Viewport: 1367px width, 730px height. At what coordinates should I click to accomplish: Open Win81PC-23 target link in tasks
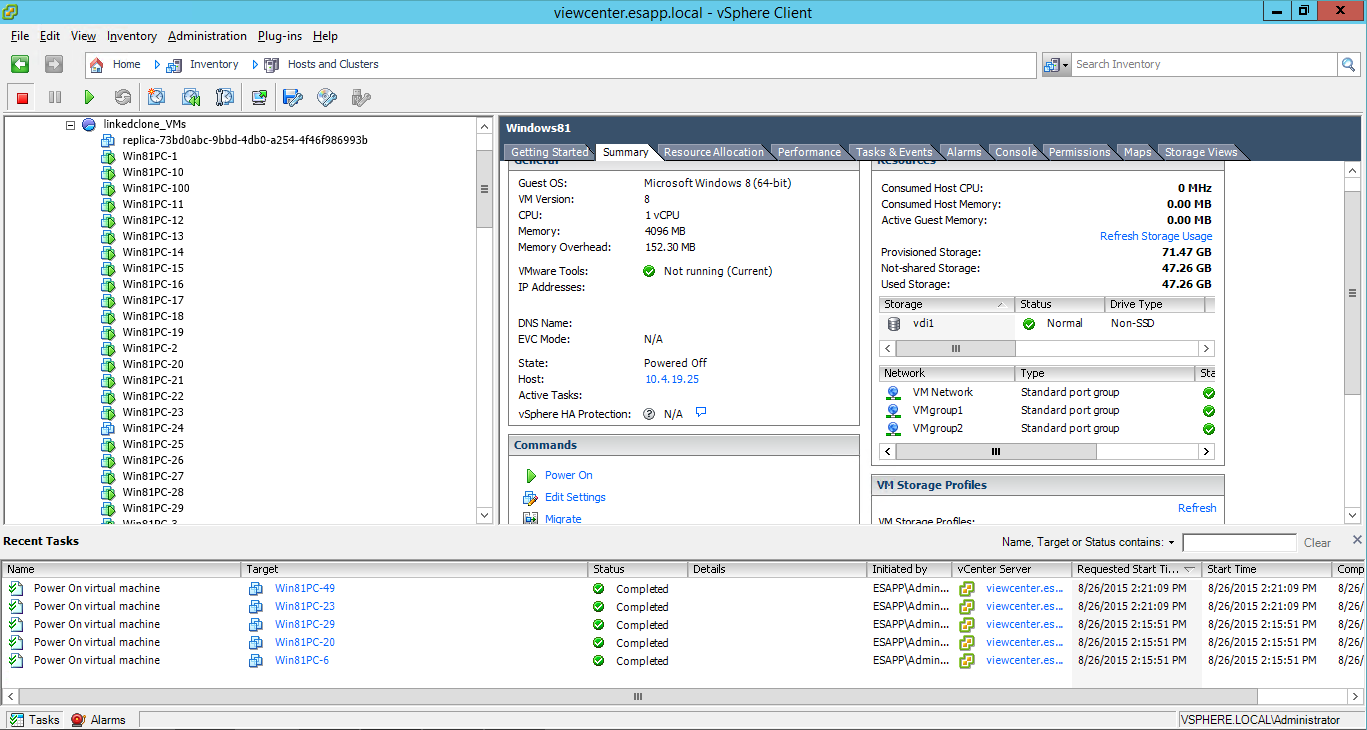pyautogui.click(x=305, y=606)
